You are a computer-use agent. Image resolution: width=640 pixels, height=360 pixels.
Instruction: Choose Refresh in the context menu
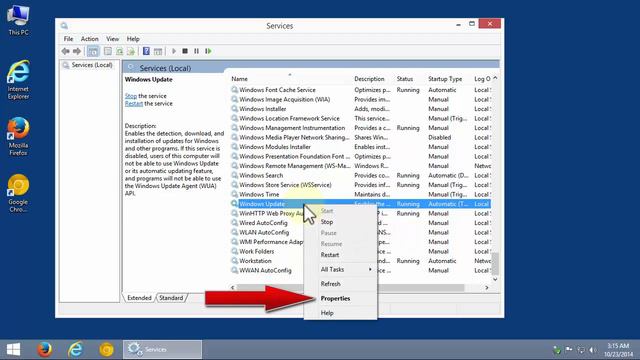pyautogui.click(x=340, y=284)
